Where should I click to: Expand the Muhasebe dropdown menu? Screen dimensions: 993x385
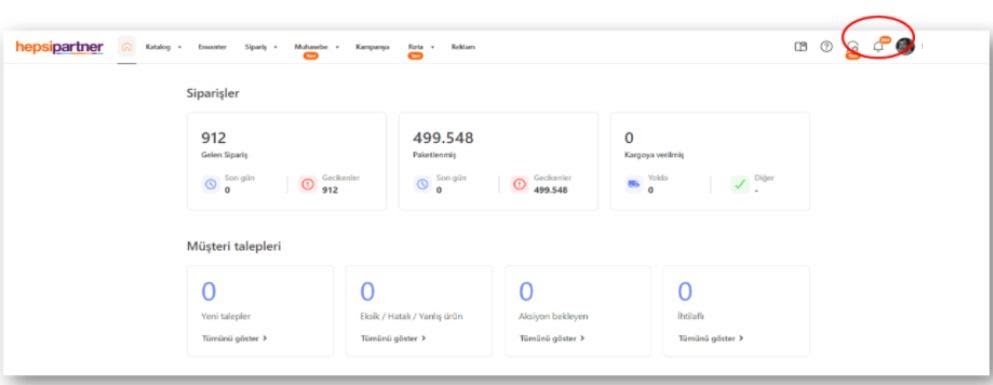(317, 47)
